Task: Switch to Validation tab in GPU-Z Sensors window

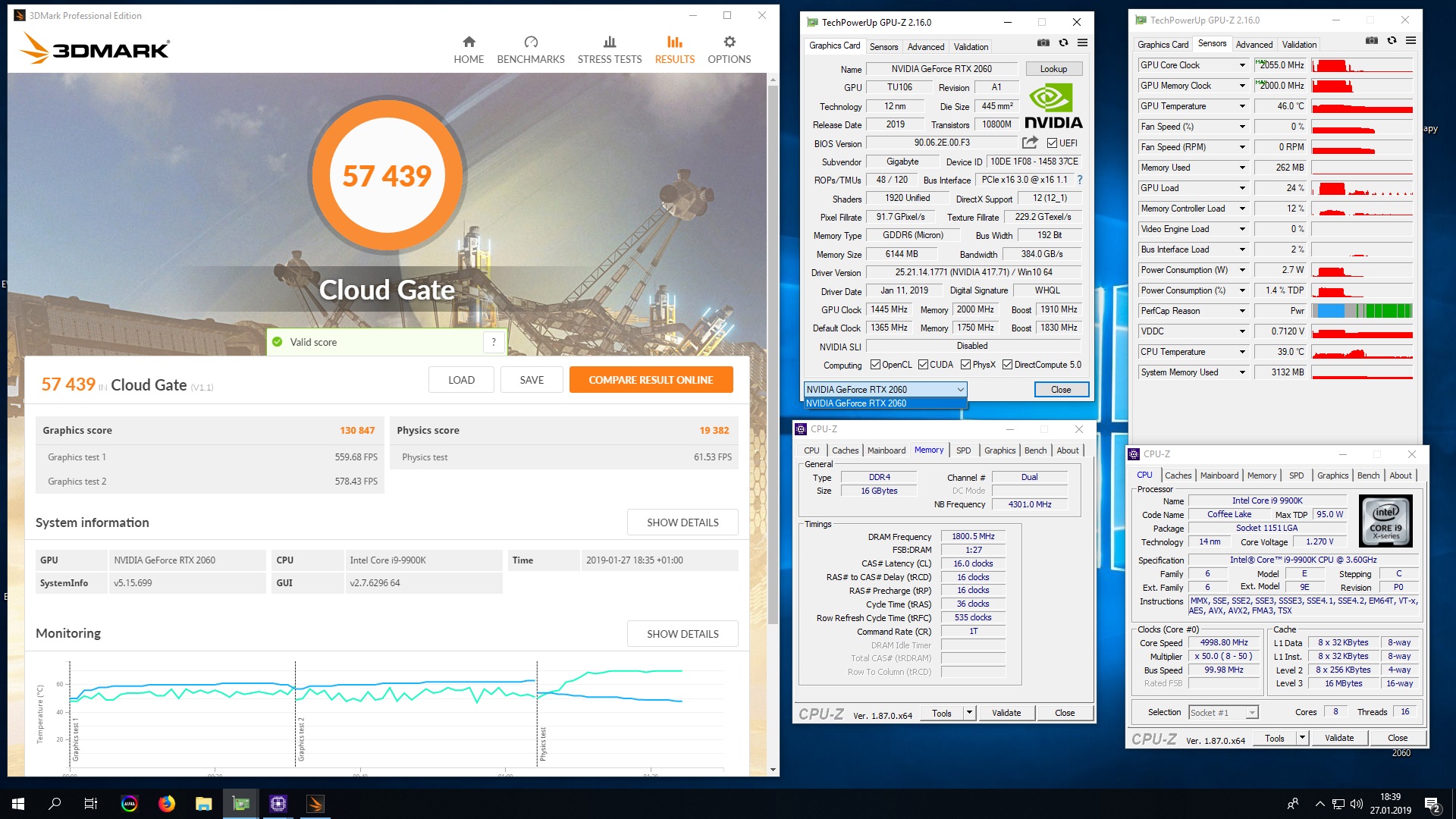Action: pos(1299,44)
